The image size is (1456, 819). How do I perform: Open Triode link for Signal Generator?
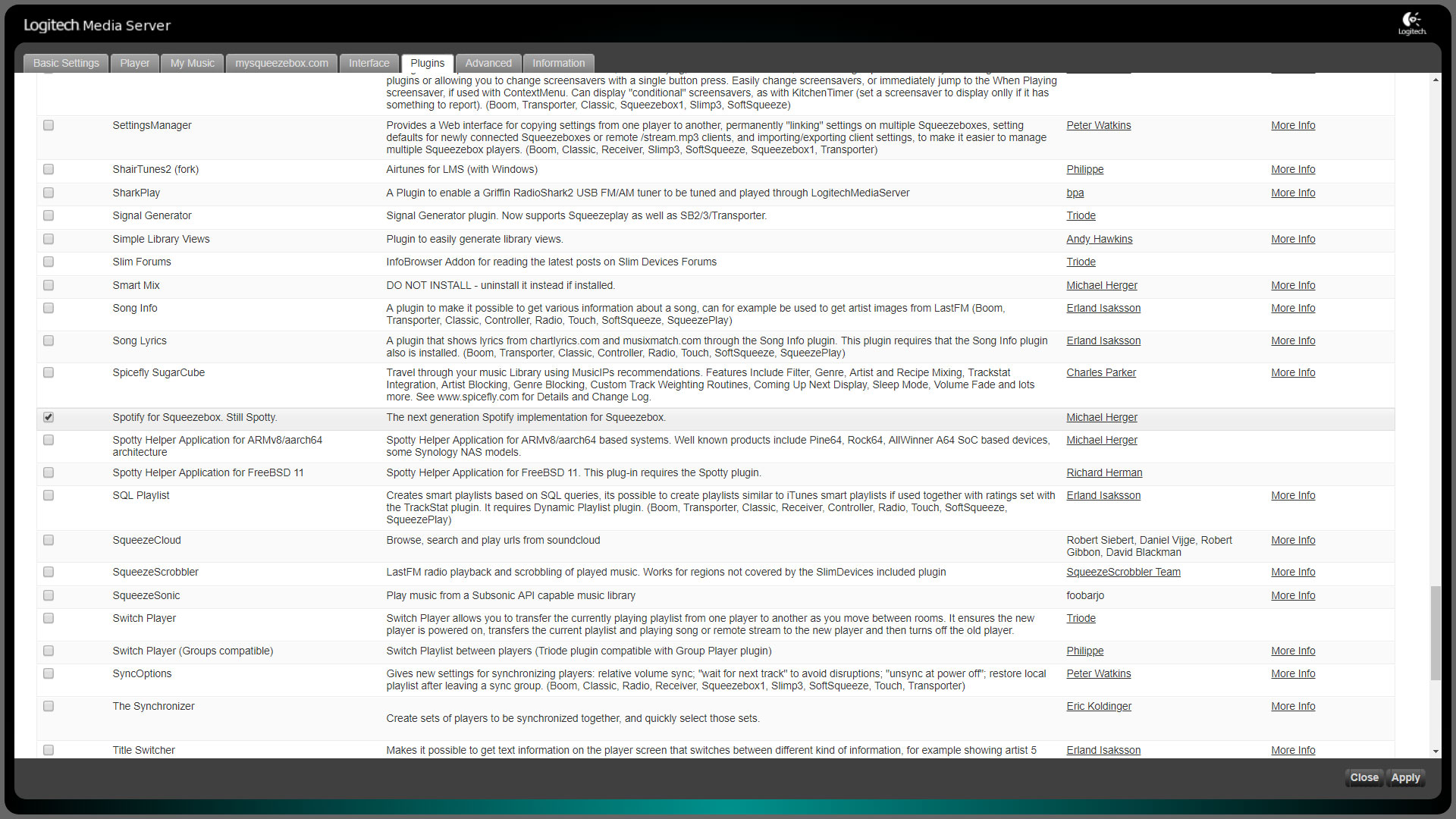[1081, 215]
